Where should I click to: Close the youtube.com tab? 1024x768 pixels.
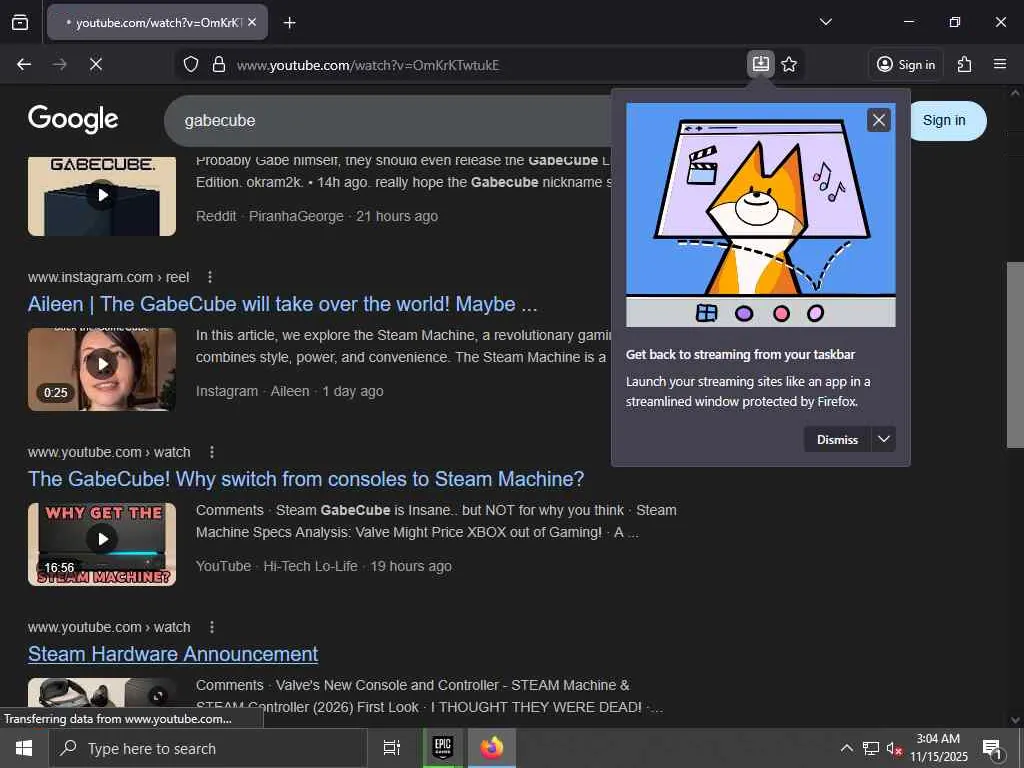coord(252,22)
